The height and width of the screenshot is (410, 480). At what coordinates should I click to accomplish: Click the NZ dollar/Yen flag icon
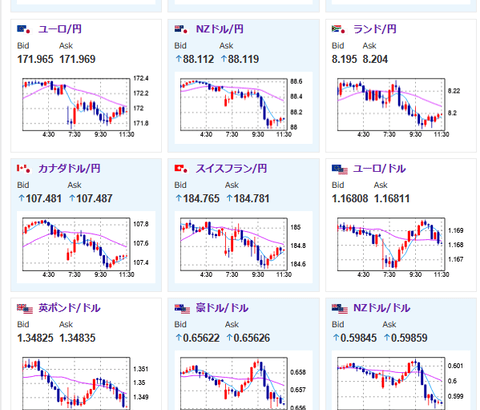[x=181, y=29]
